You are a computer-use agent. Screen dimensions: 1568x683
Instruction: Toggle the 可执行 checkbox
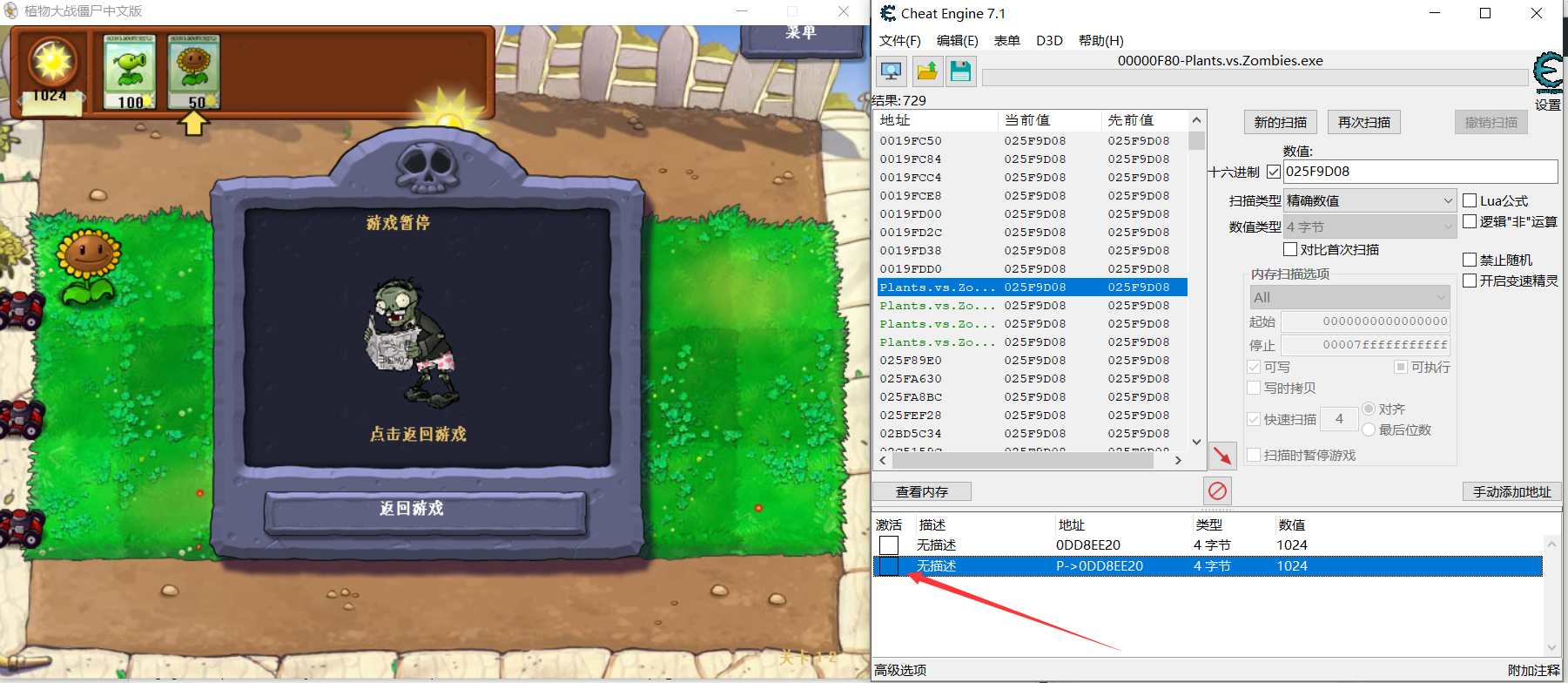tap(1401, 367)
